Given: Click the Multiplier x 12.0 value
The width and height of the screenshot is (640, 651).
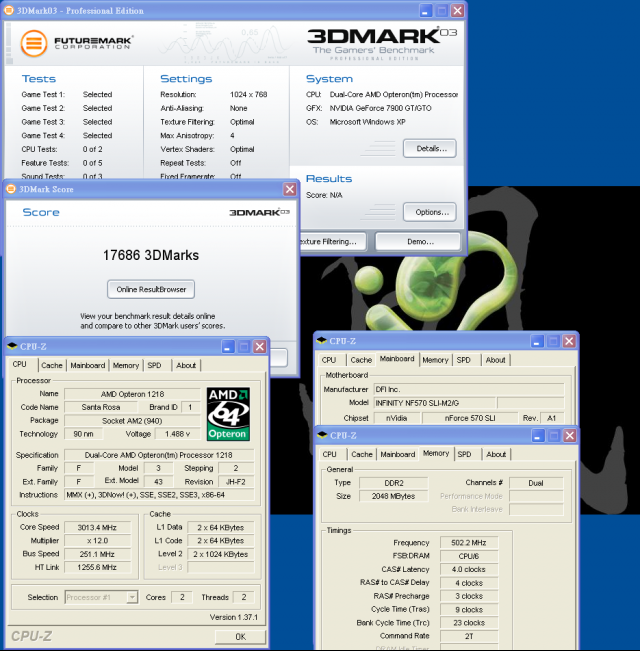Looking at the screenshot, I should pos(97,541).
